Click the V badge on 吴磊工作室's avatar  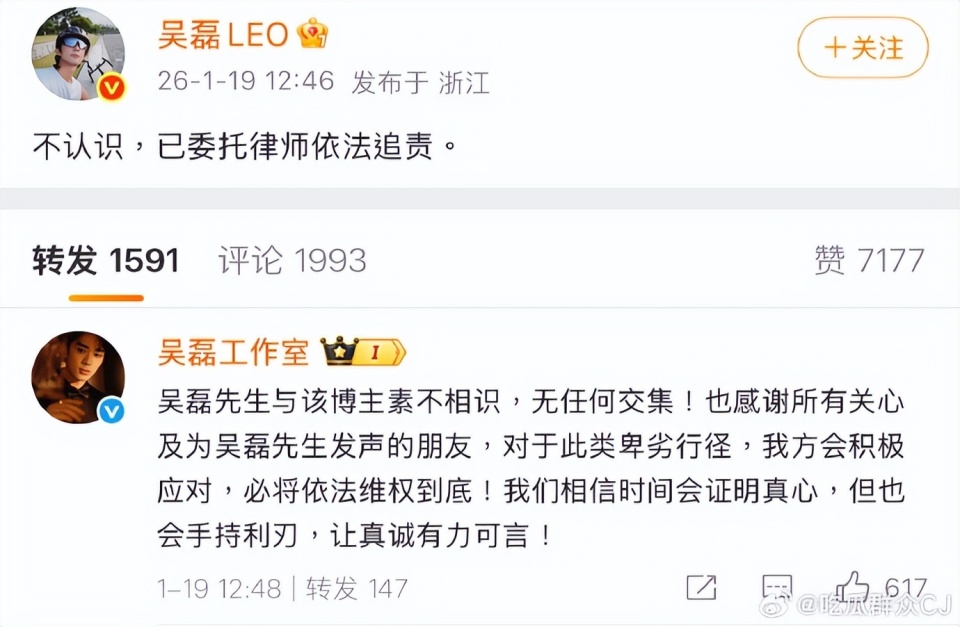(109, 411)
